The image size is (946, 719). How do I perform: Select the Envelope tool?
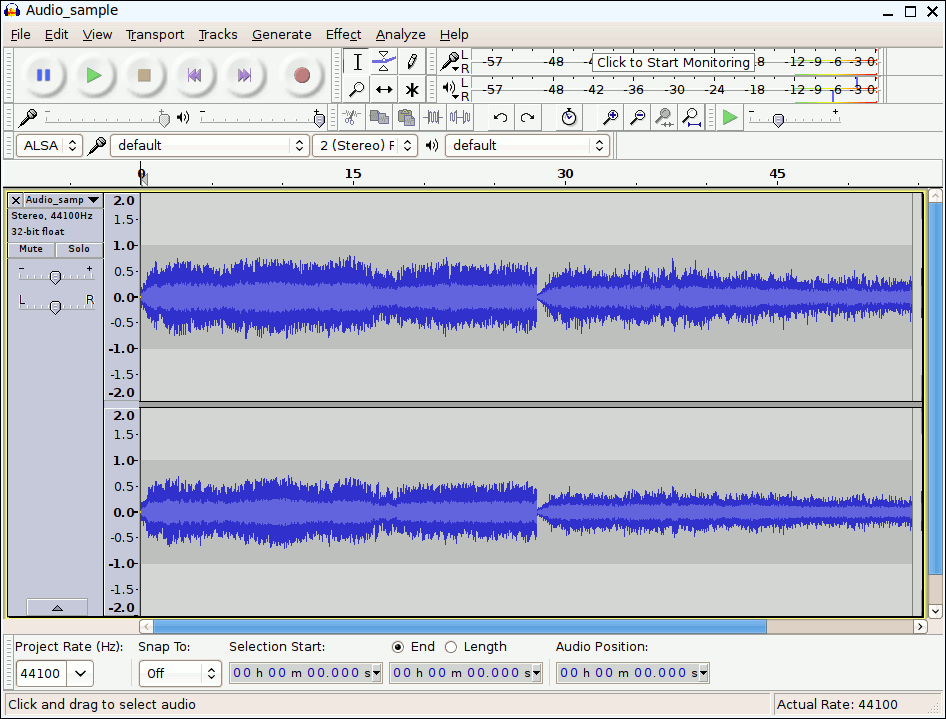pyautogui.click(x=384, y=62)
